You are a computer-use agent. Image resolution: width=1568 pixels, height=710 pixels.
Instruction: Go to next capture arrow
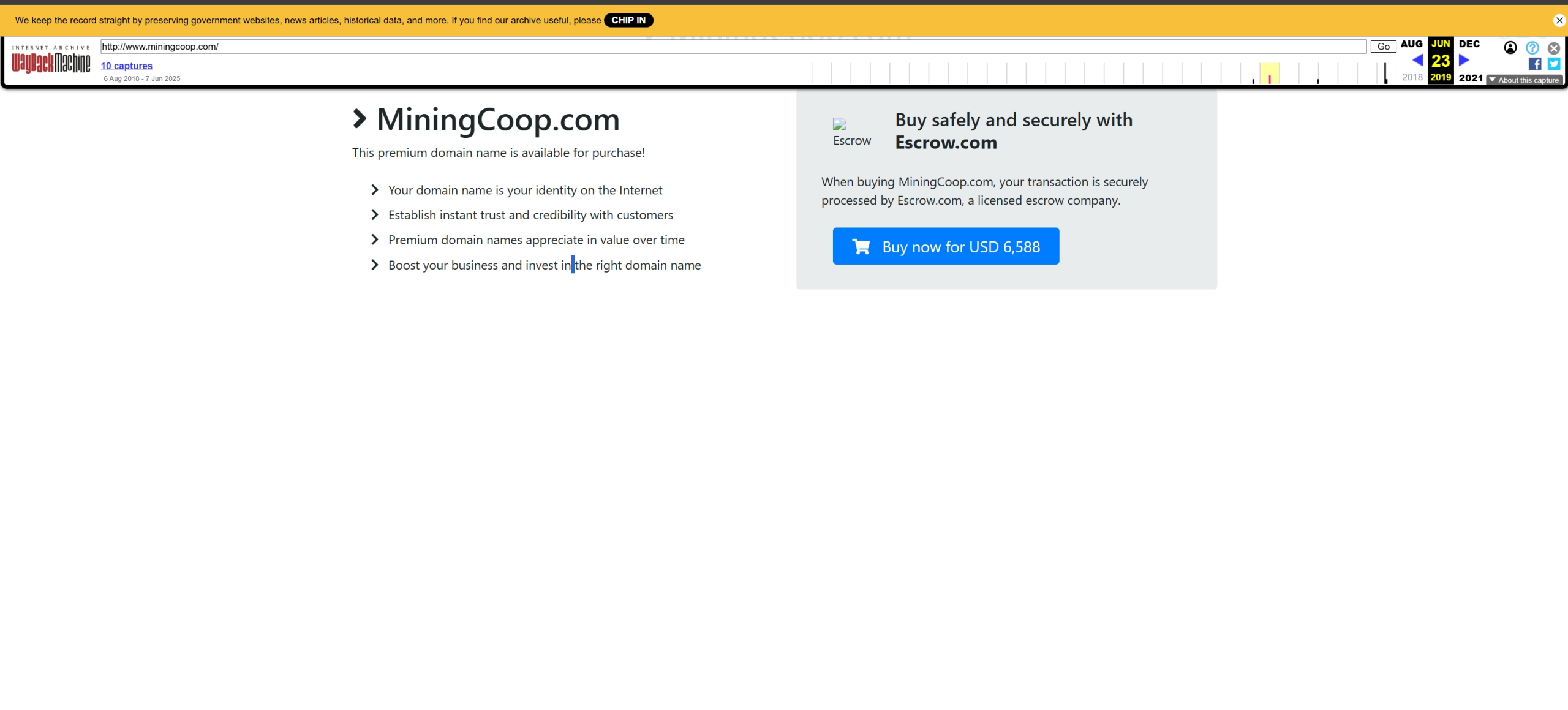point(1464,60)
